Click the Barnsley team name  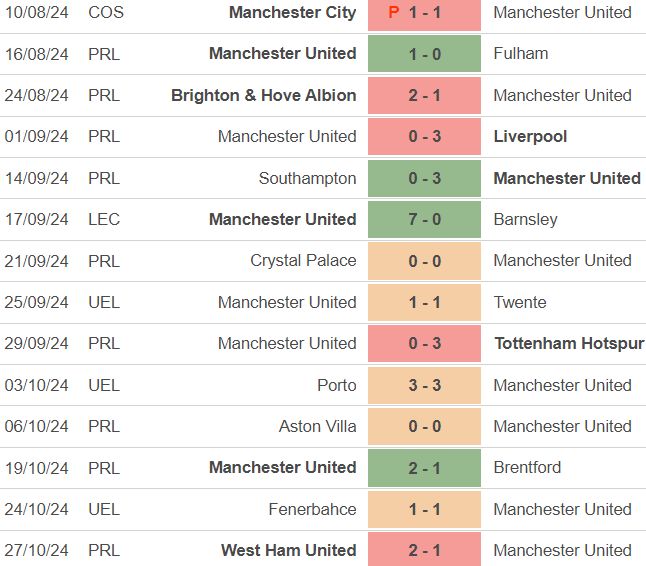525,220
